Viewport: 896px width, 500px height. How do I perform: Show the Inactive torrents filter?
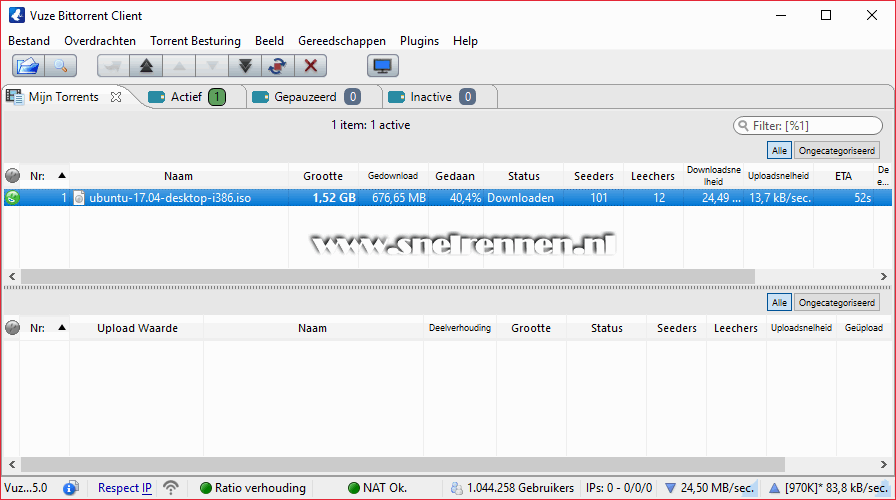[432, 97]
